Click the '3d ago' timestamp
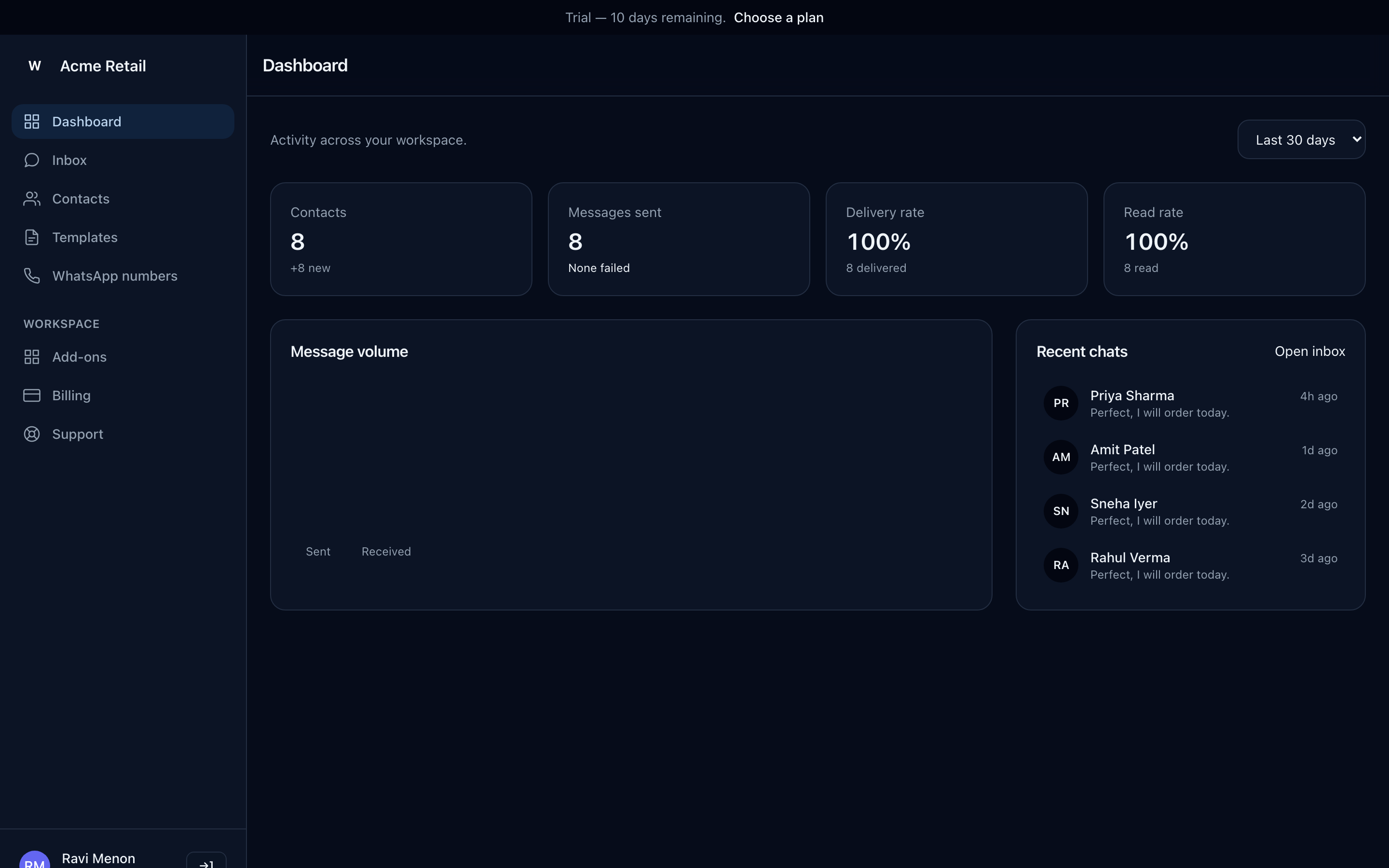 point(1319,558)
